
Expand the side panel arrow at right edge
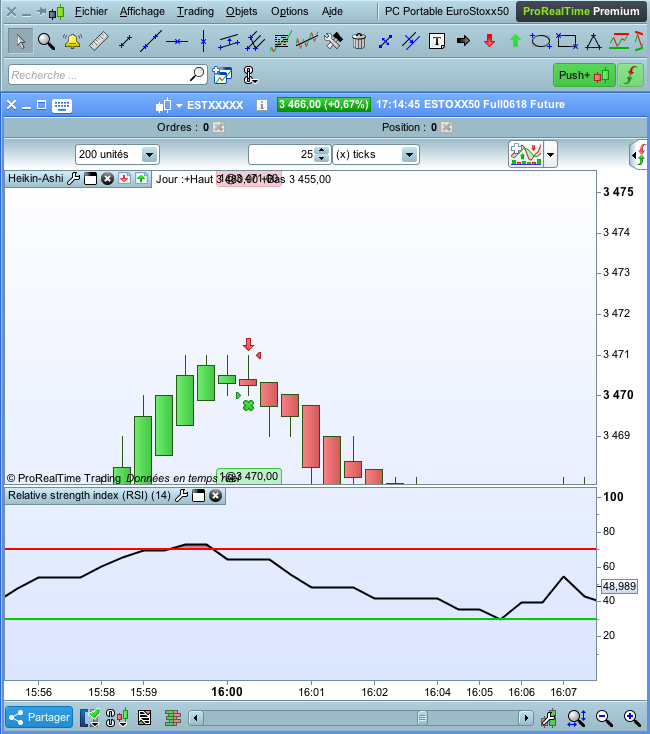(639, 154)
